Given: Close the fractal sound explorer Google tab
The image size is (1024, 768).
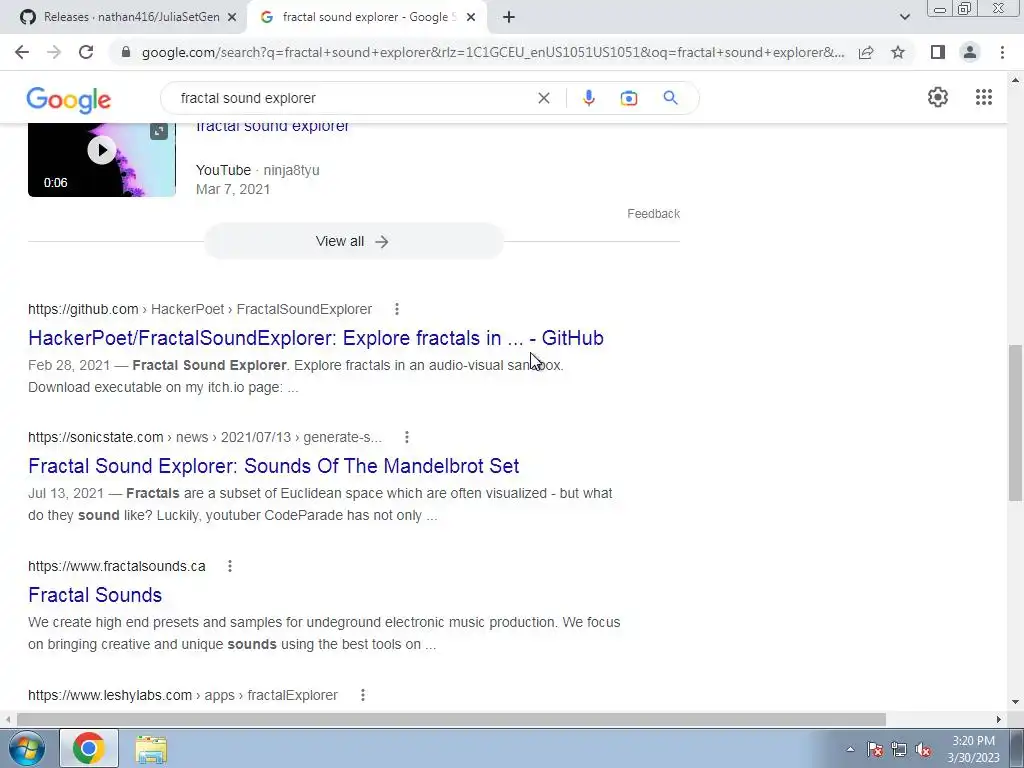Looking at the screenshot, I should click(471, 18).
